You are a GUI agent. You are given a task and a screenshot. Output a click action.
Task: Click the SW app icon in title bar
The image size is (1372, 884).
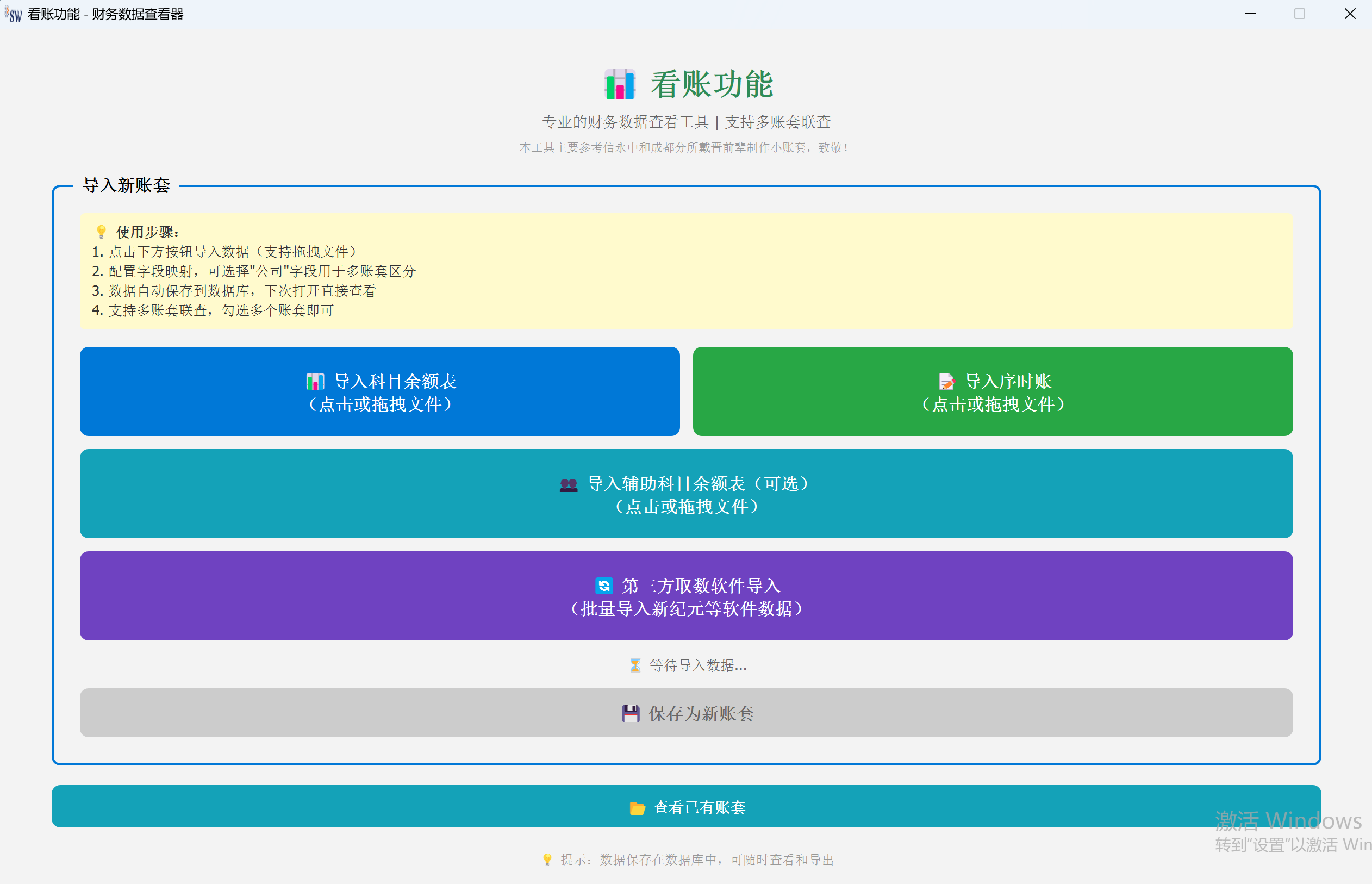coord(14,14)
